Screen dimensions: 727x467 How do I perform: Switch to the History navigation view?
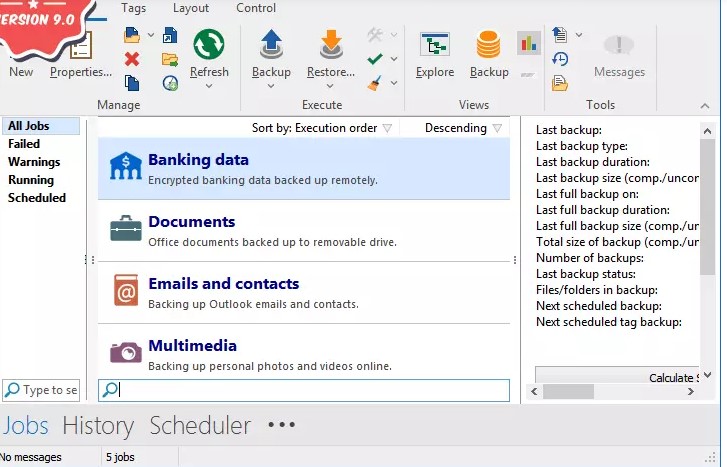tap(98, 425)
